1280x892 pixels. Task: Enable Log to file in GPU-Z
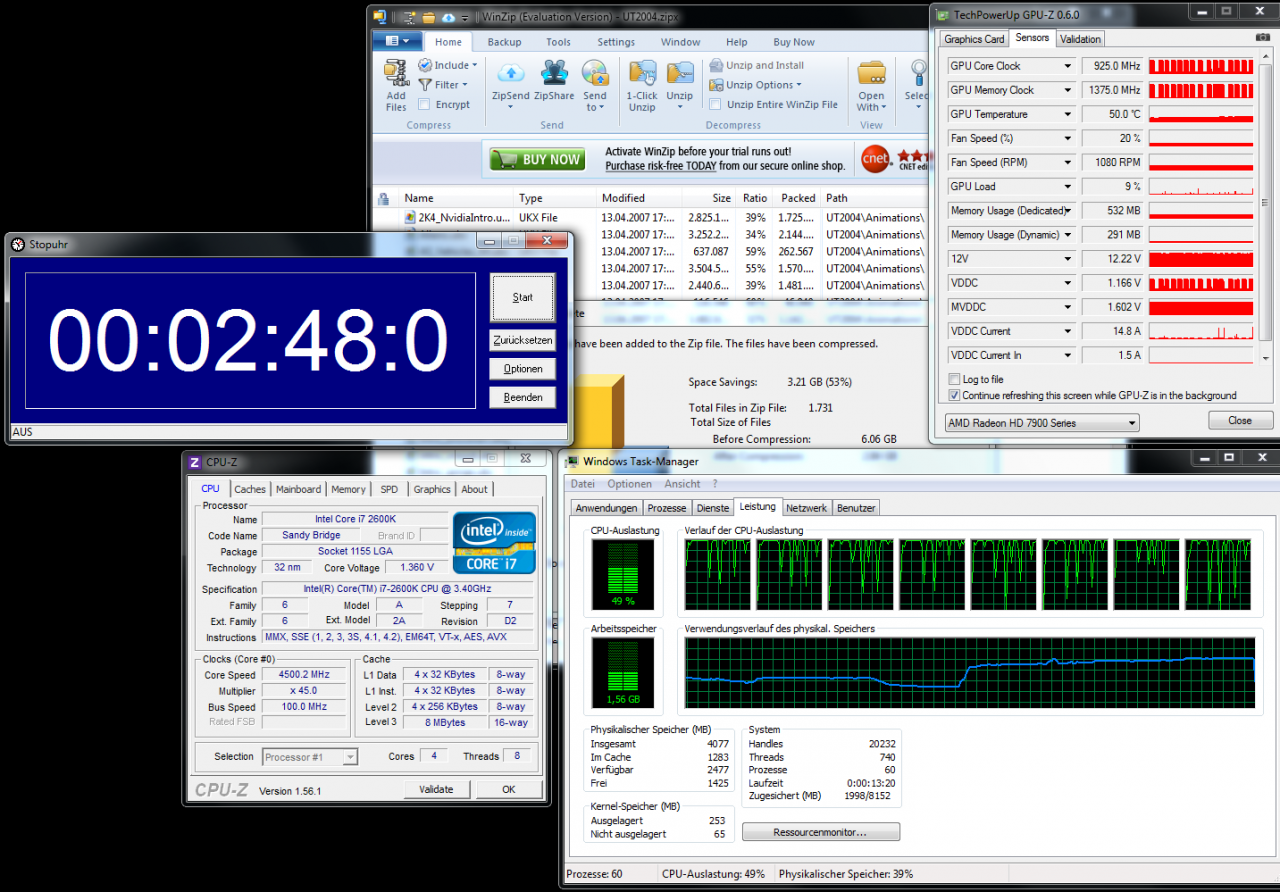[954, 380]
